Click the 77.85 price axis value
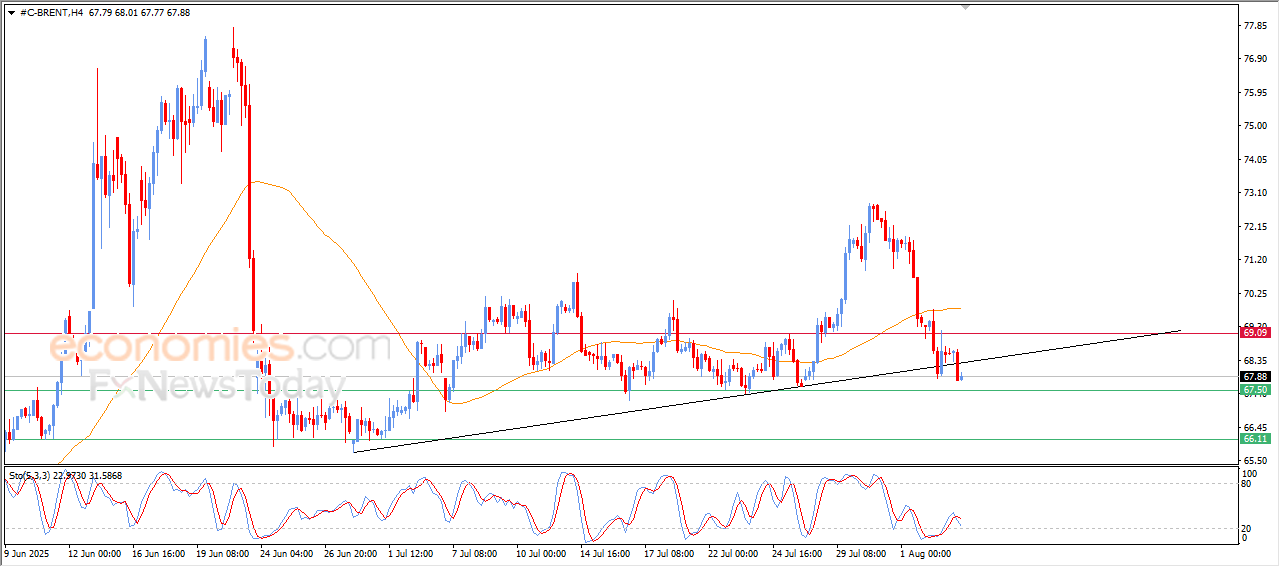1280x567 pixels. (1255, 26)
